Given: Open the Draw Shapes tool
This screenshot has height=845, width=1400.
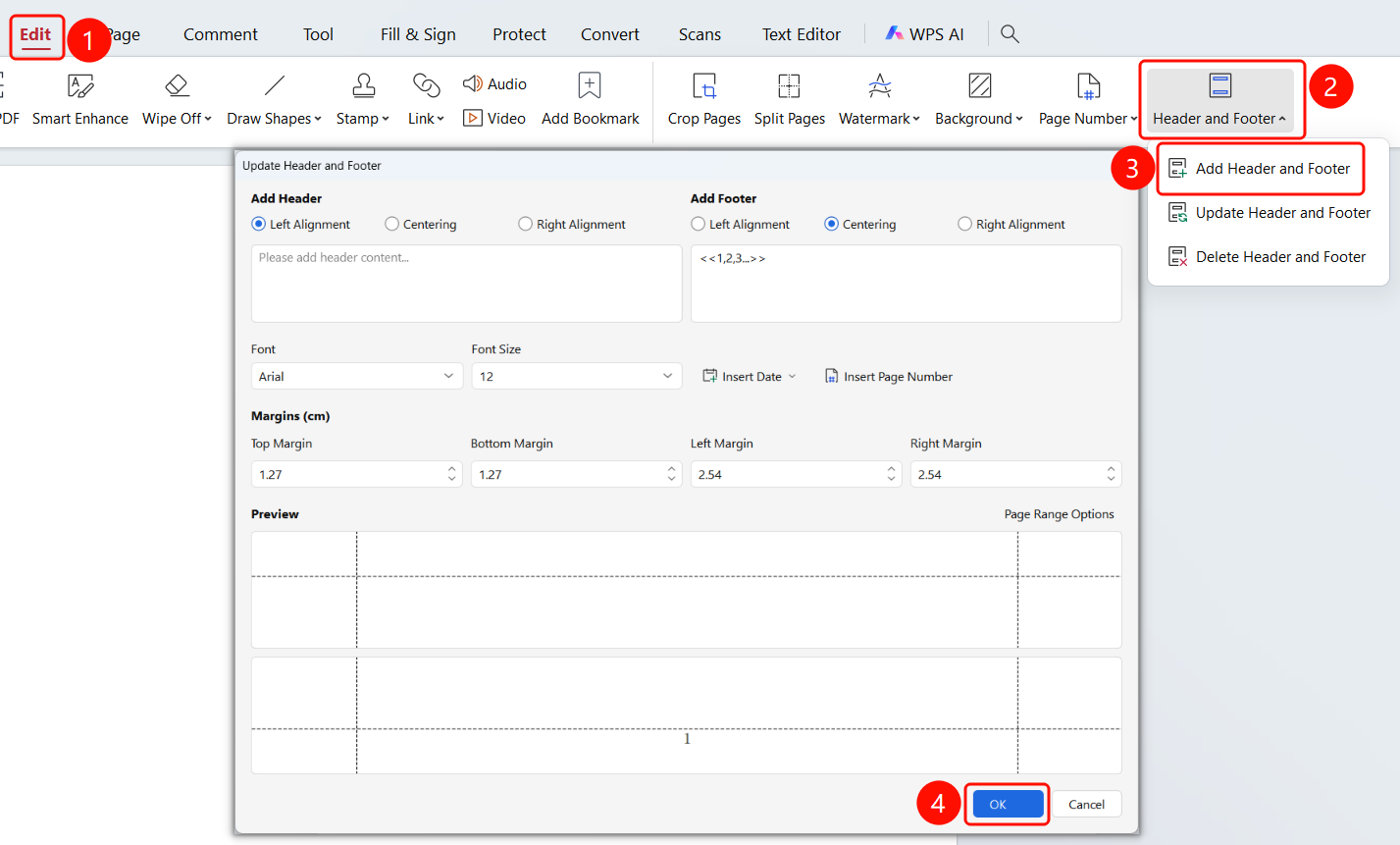Looking at the screenshot, I should click(x=274, y=100).
